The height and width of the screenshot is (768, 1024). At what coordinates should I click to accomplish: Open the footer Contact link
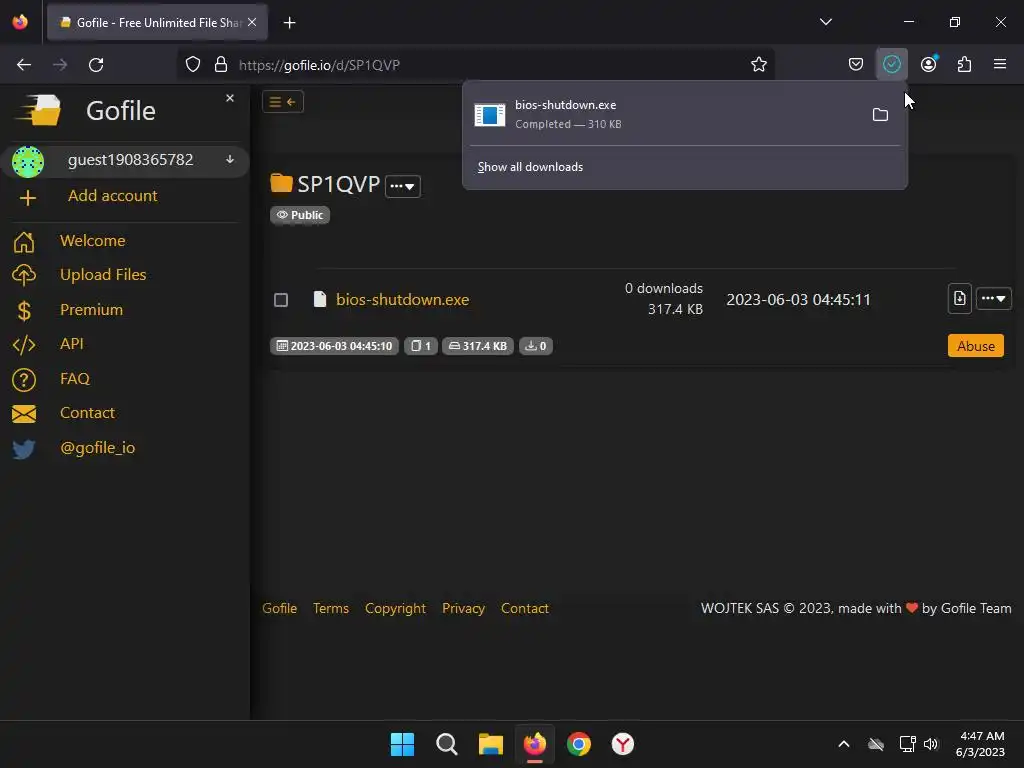[x=524, y=609]
